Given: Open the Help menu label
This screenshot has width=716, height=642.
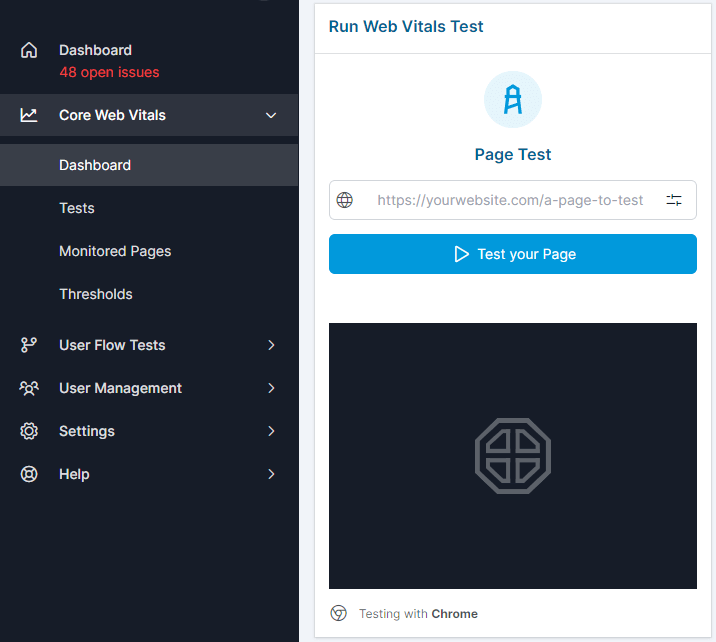Looking at the screenshot, I should [74, 474].
